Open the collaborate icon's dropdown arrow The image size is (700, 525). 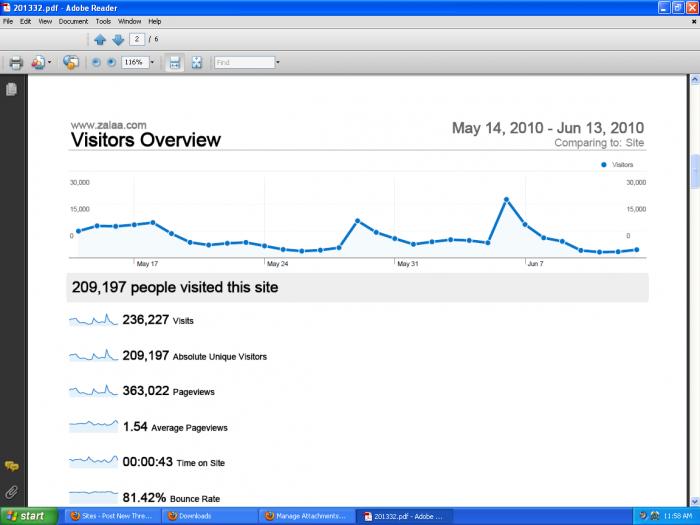(49, 63)
